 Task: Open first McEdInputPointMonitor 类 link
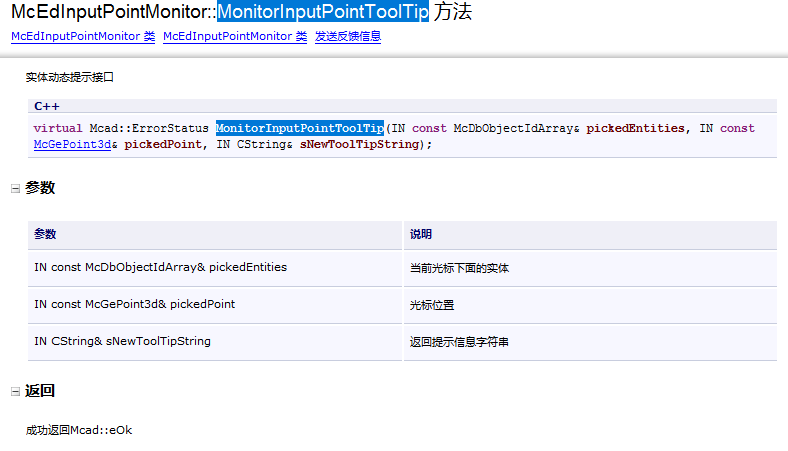coord(83,36)
